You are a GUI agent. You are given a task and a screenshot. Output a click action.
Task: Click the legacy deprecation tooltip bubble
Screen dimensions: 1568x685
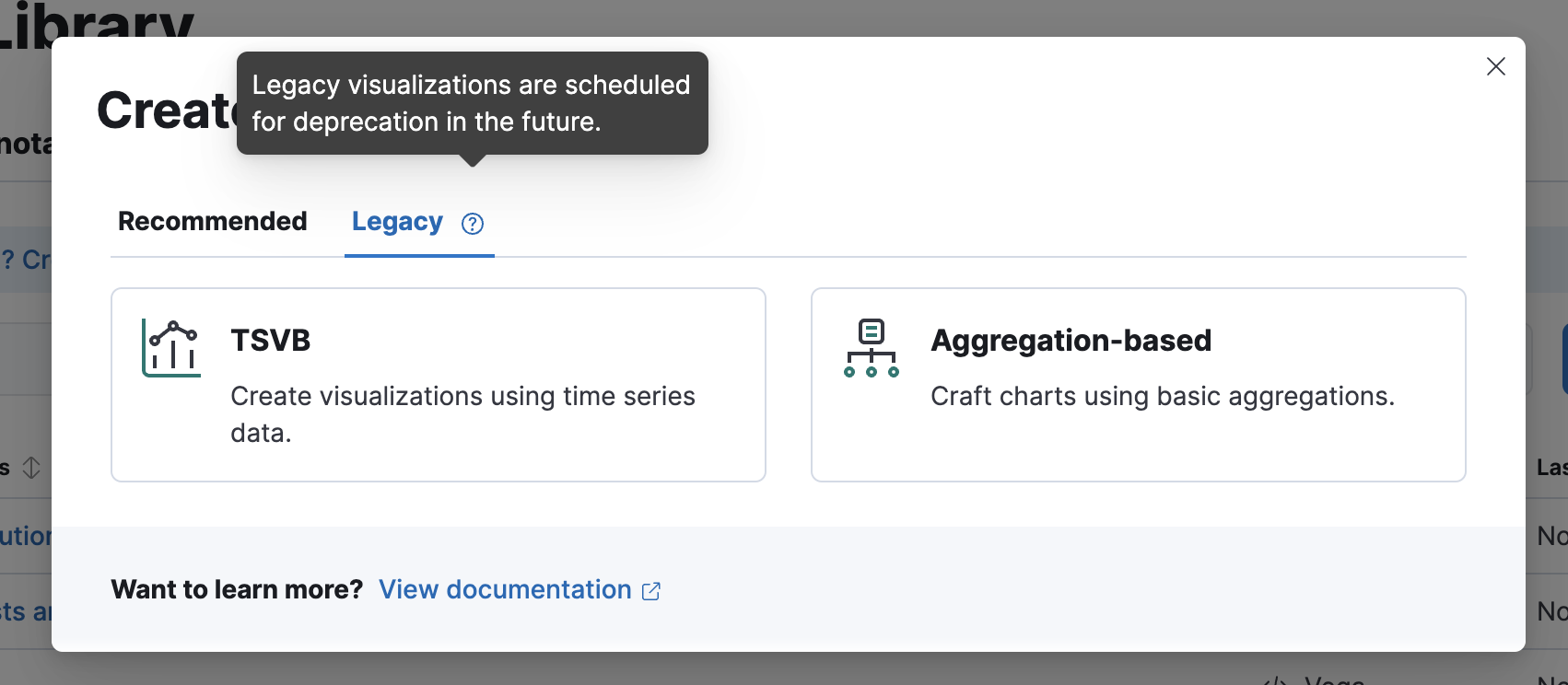tap(472, 103)
